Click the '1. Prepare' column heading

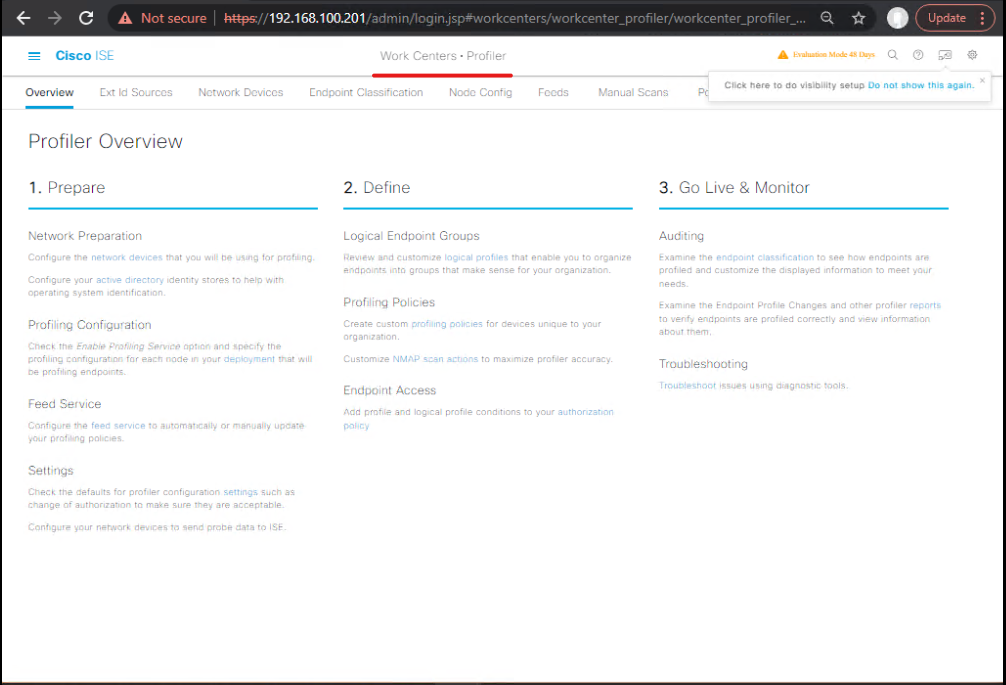pos(67,188)
